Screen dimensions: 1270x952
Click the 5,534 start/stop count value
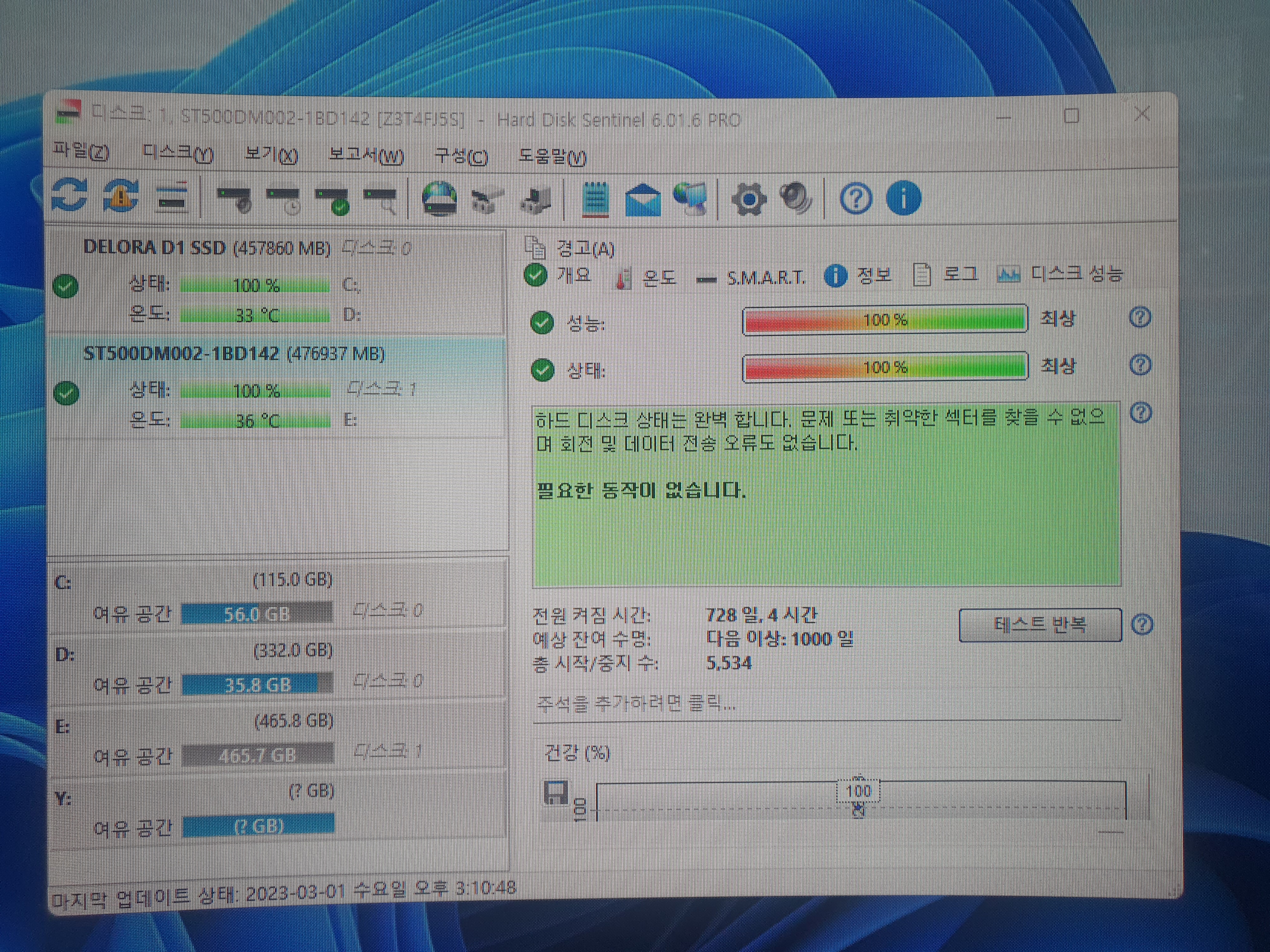point(729,663)
